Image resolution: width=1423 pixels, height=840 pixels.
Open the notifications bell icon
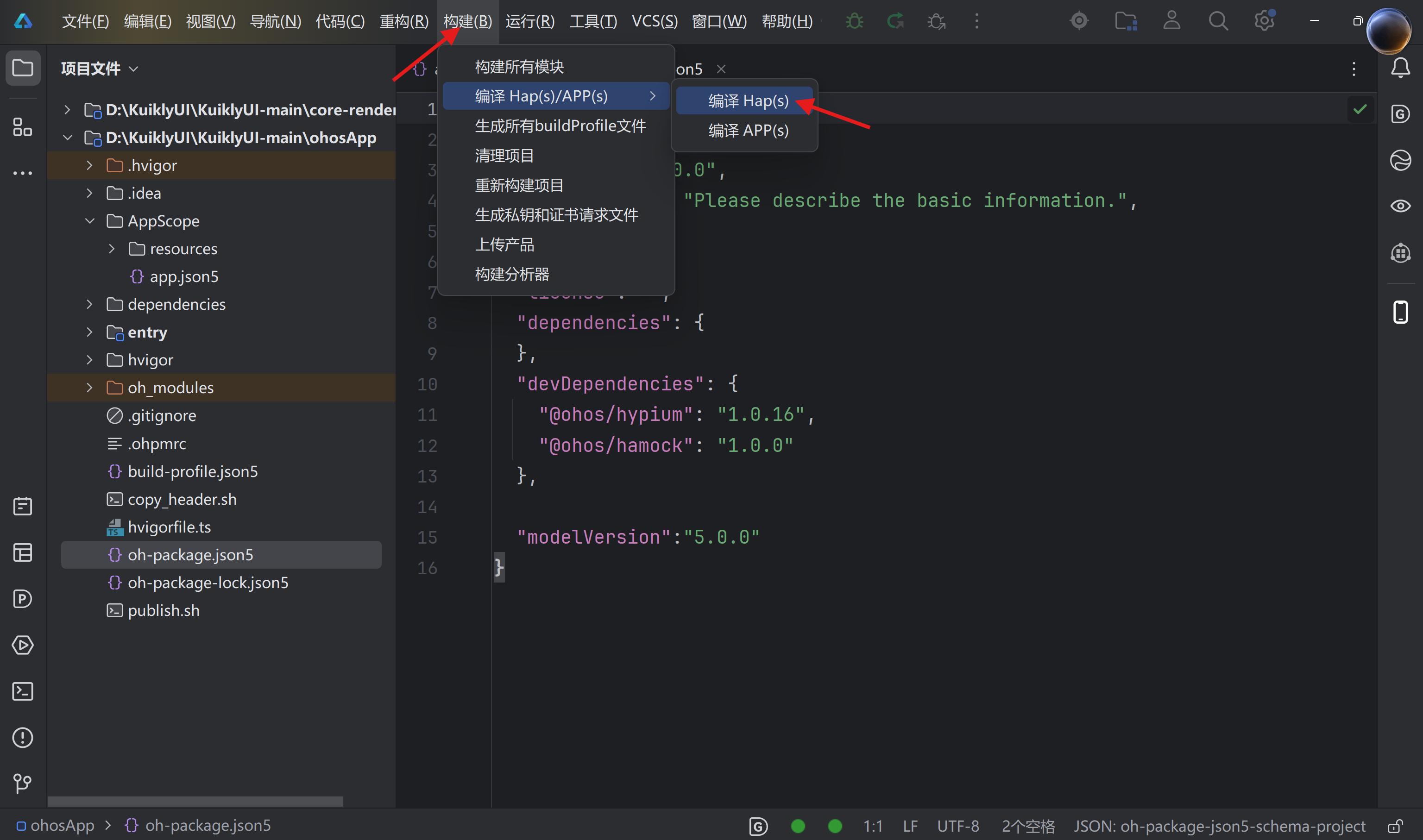point(1400,68)
